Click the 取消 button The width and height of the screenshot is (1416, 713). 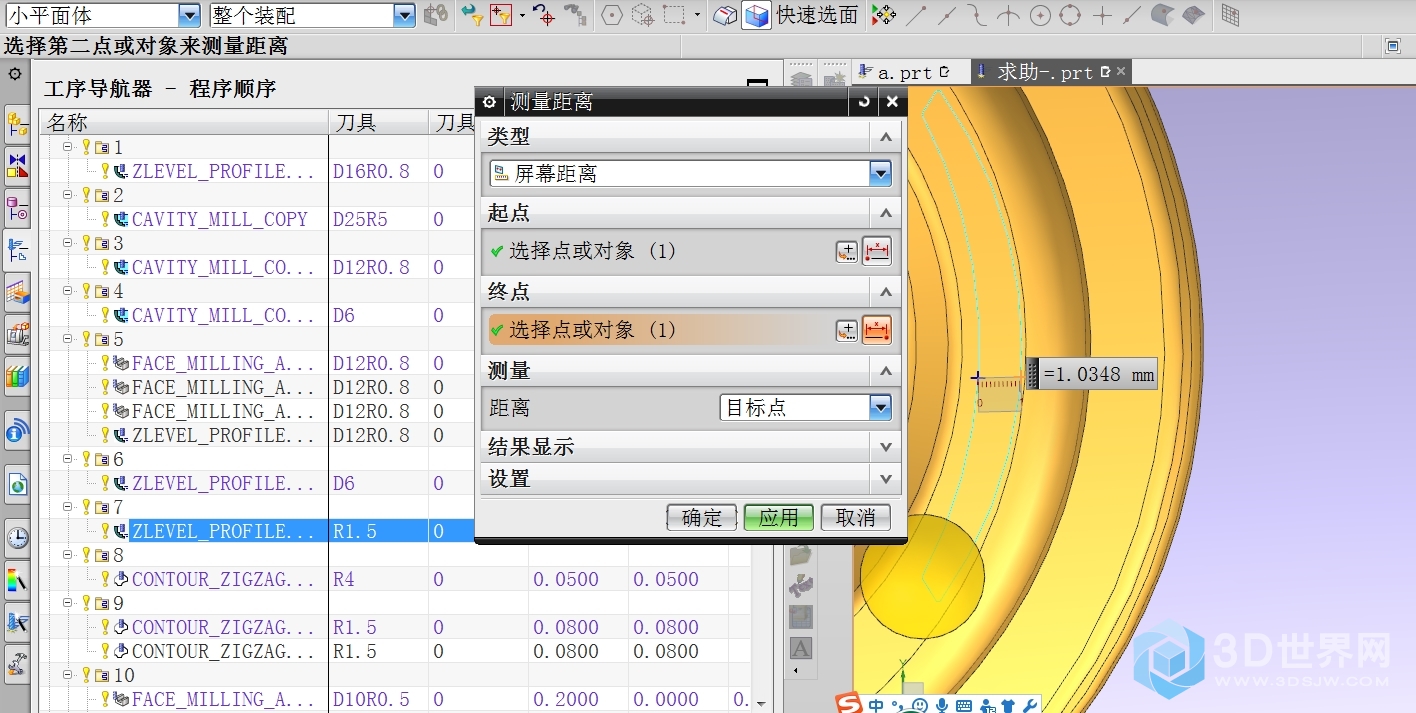(856, 517)
